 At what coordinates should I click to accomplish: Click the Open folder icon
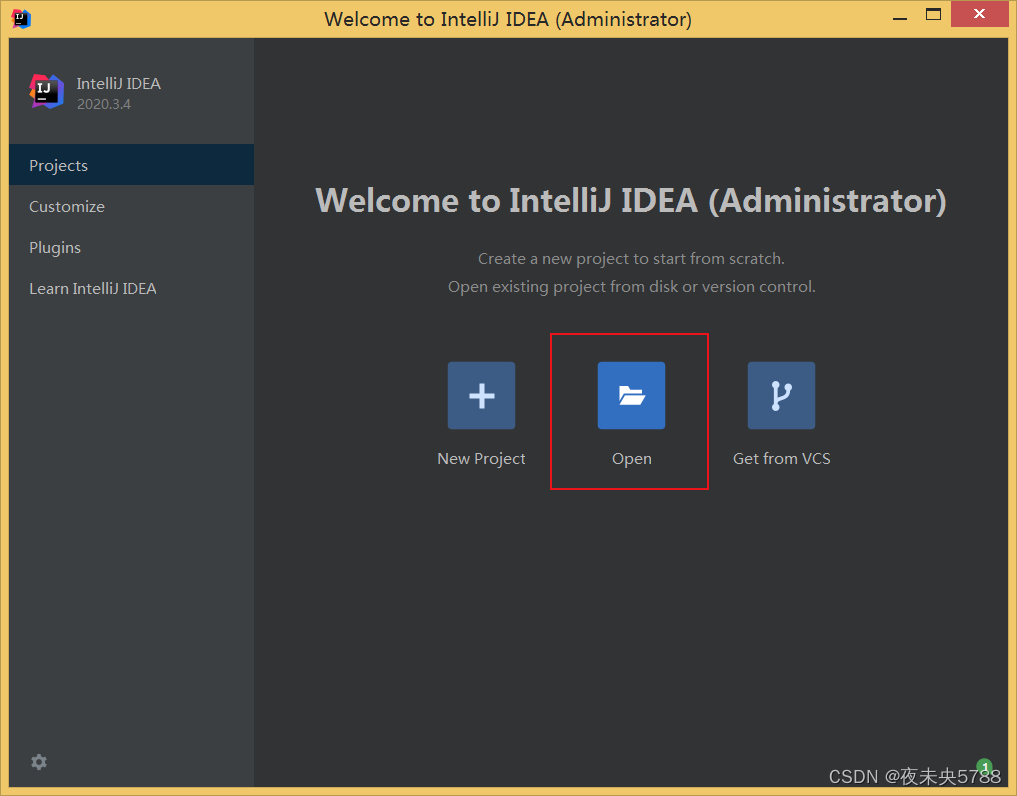[631, 395]
